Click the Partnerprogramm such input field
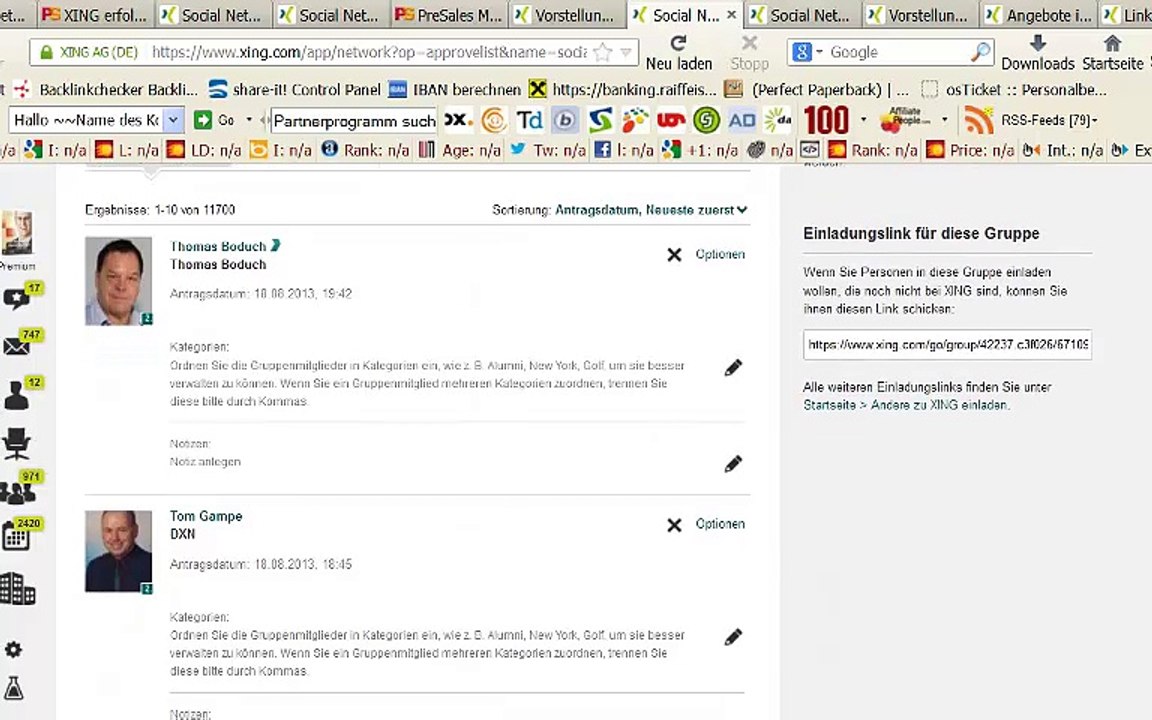1152x720 pixels. [x=354, y=120]
